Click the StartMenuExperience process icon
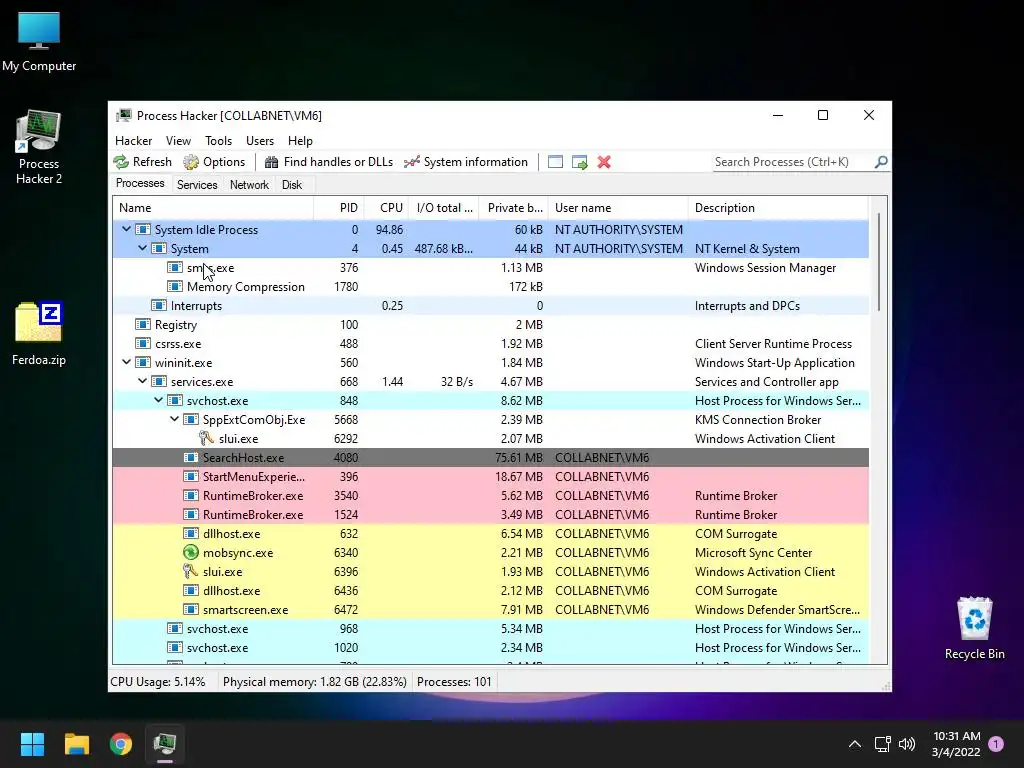This screenshot has height=768, width=1024. pos(191,476)
